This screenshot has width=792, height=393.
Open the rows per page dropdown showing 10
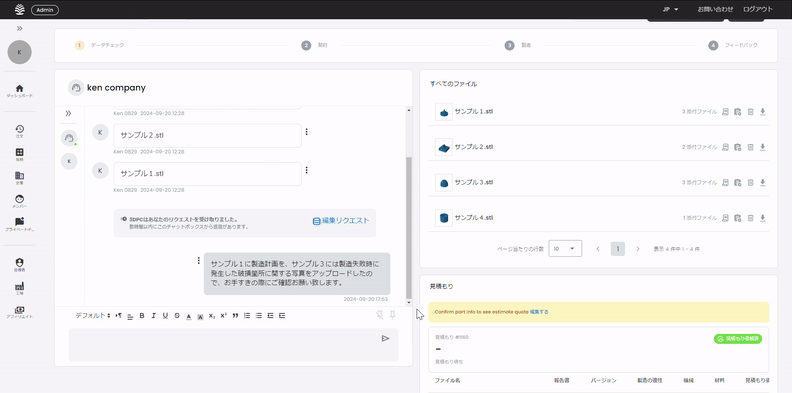(x=565, y=249)
